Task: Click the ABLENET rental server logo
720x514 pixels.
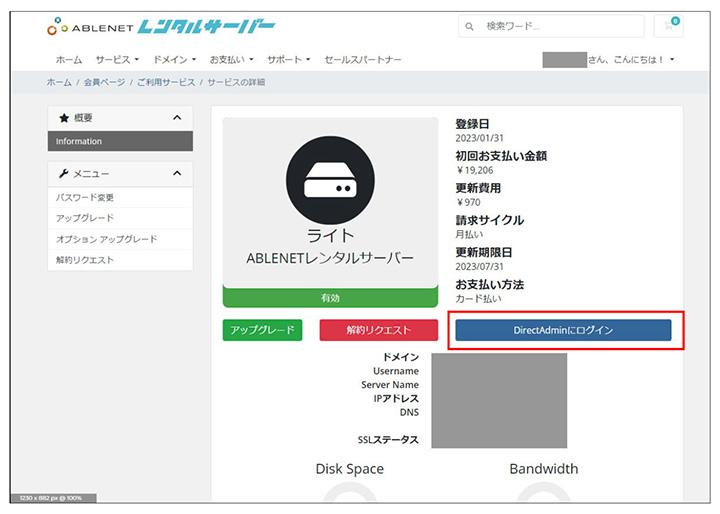Action: 161,27
